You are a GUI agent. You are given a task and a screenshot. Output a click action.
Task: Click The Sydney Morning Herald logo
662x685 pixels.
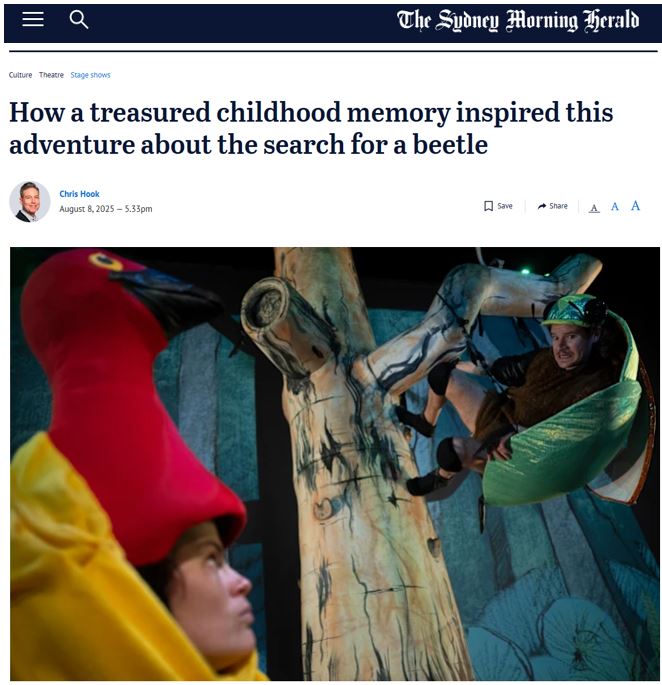tap(518, 21)
